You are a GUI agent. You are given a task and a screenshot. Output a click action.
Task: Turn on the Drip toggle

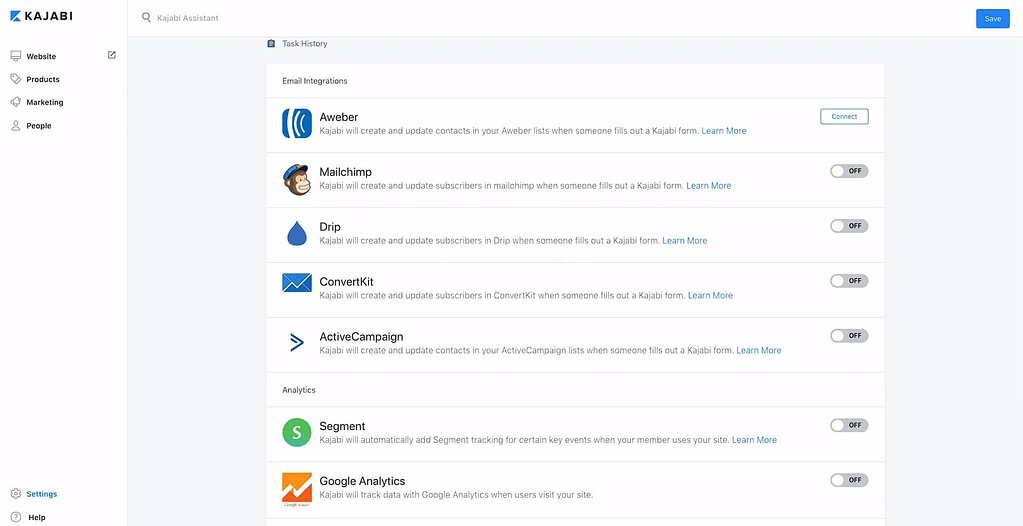click(x=849, y=226)
